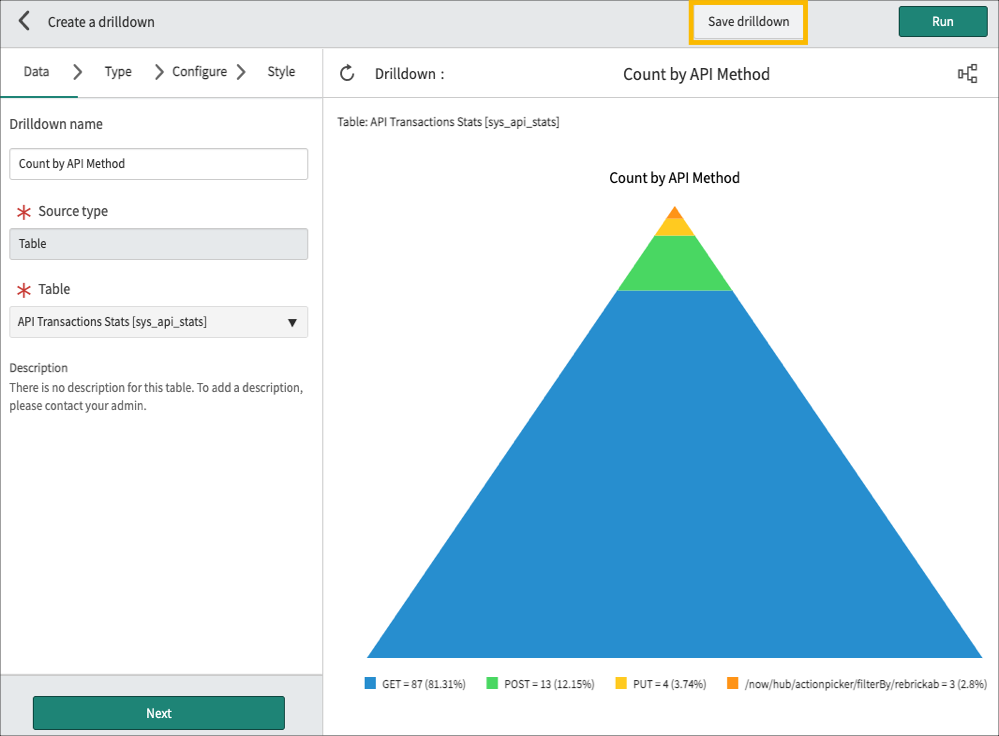Expand the chevron between Data and Type
The height and width of the screenshot is (736, 999).
(77, 71)
